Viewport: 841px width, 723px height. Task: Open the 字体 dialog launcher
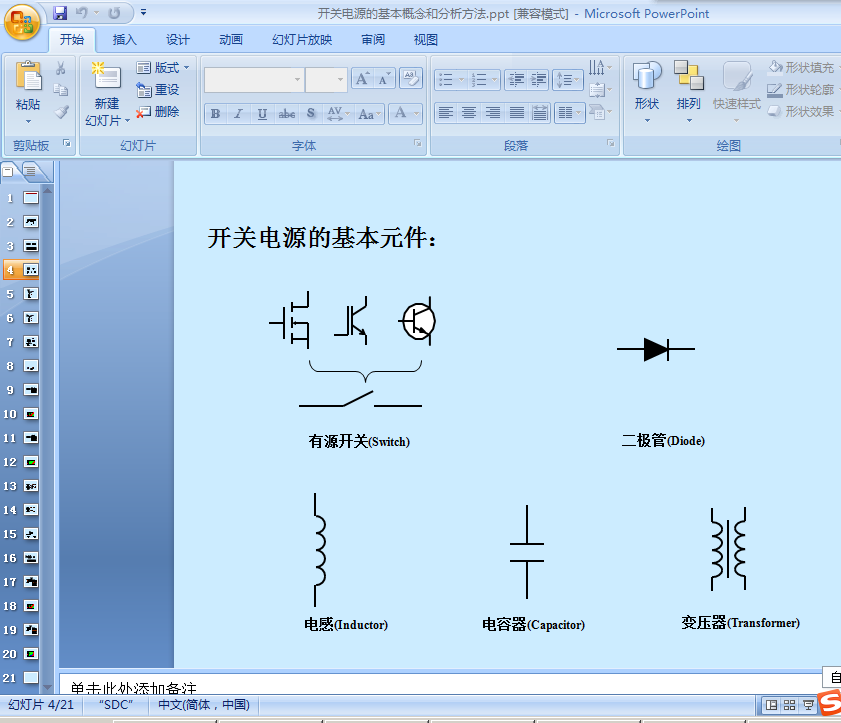pyautogui.click(x=418, y=143)
